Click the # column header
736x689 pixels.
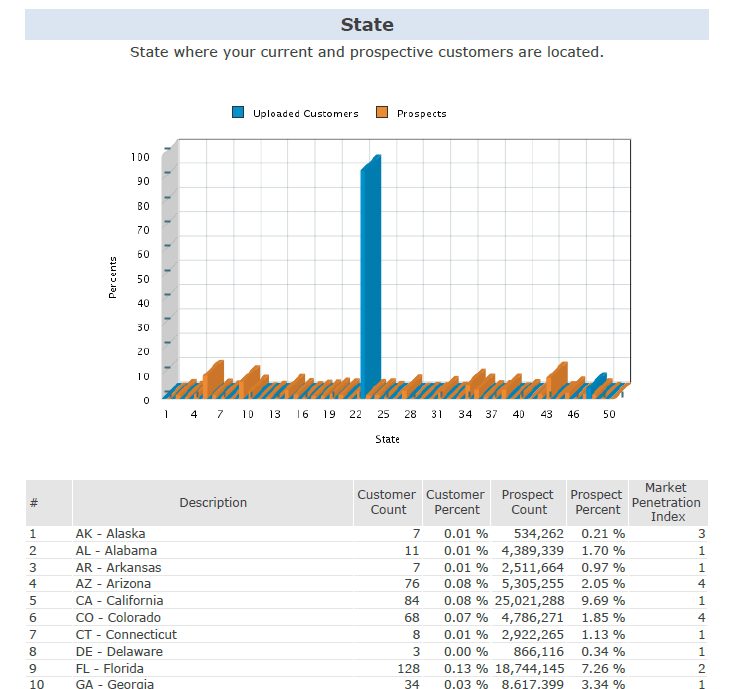click(48, 503)
